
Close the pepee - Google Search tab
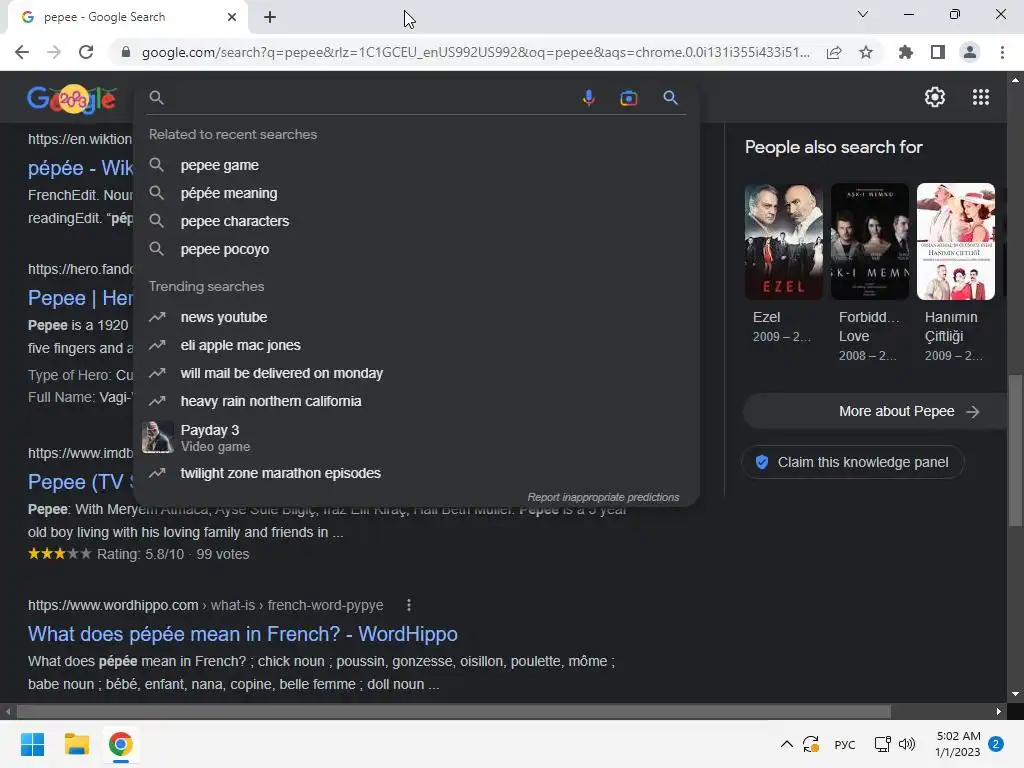232,17
